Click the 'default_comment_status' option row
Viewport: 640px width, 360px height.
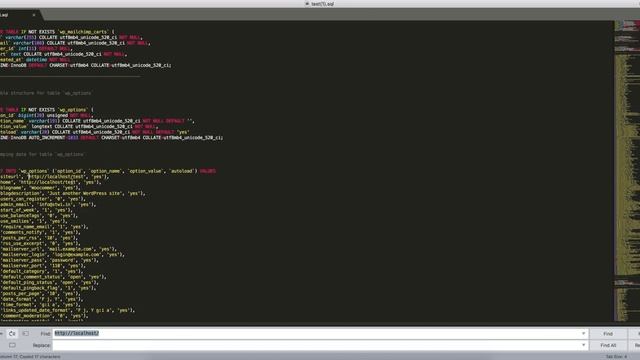[x=53, y=277]
